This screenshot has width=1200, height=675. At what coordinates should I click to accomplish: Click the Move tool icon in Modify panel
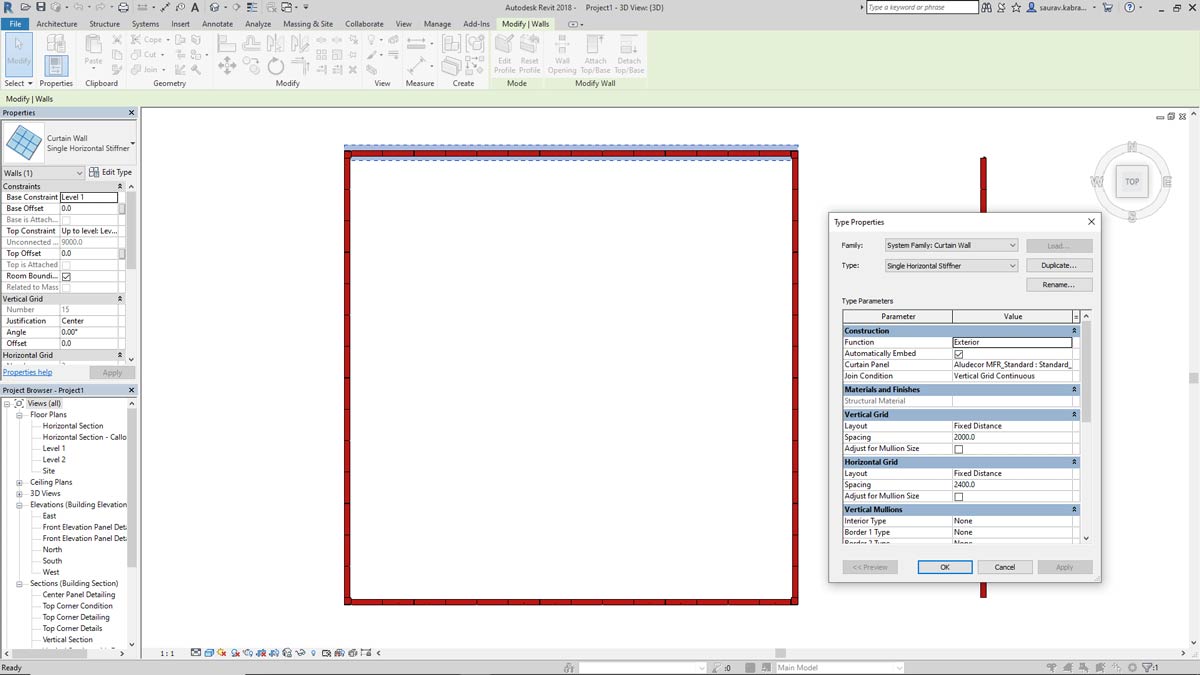click(x=227, y=65)
